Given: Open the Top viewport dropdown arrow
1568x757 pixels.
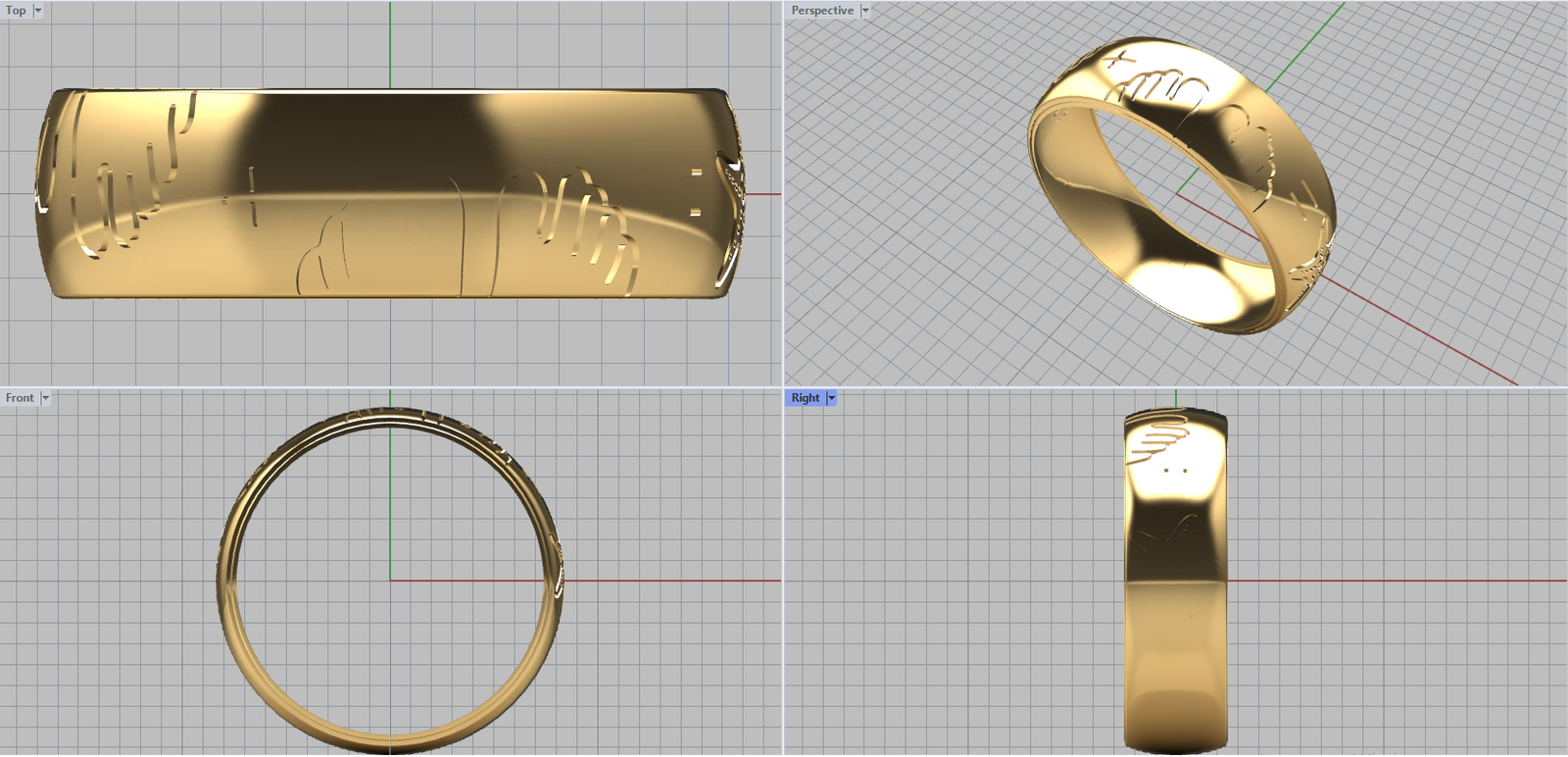Looking at the screenshot, I should 38,11.
